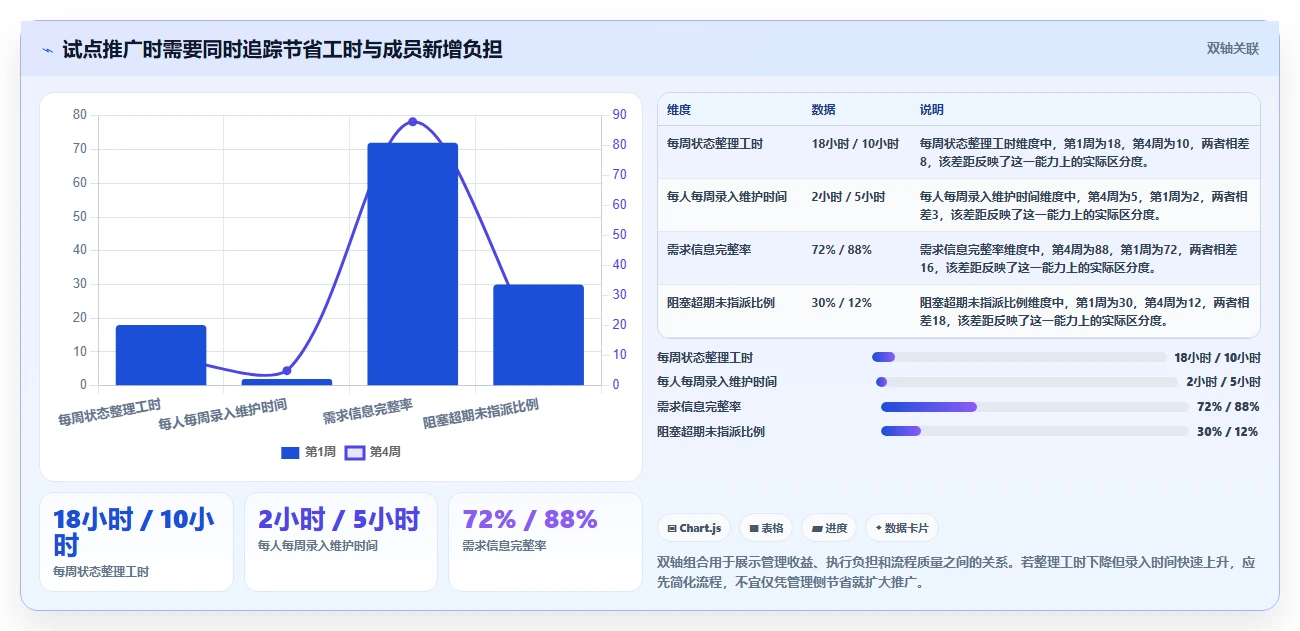The height and width of the screenshot is (631, 1300).
Task: Toggle the 第1周 legend swatch
Action: [290, 452]
